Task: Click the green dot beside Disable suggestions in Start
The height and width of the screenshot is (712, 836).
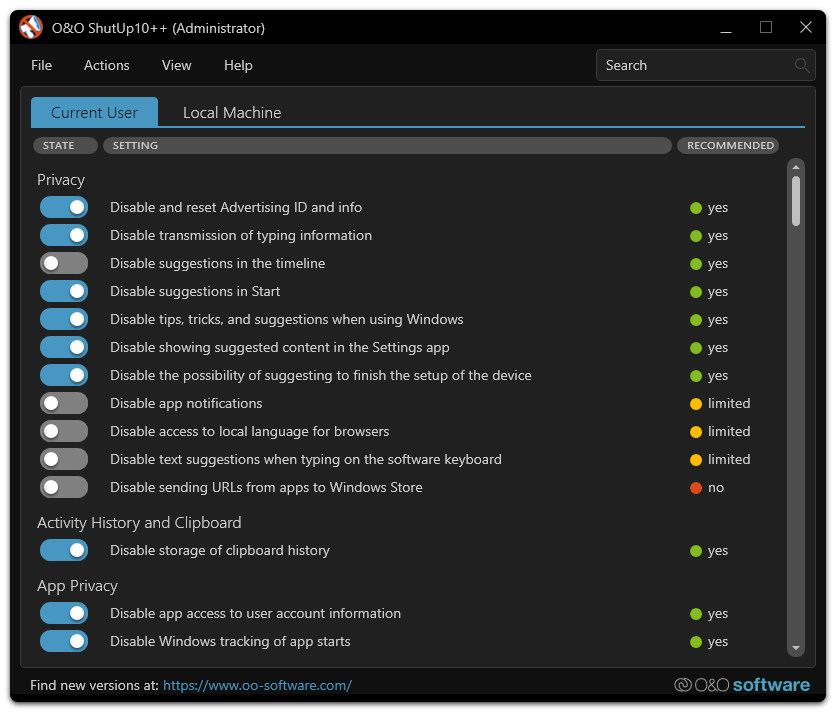Action: pos(696,292)
